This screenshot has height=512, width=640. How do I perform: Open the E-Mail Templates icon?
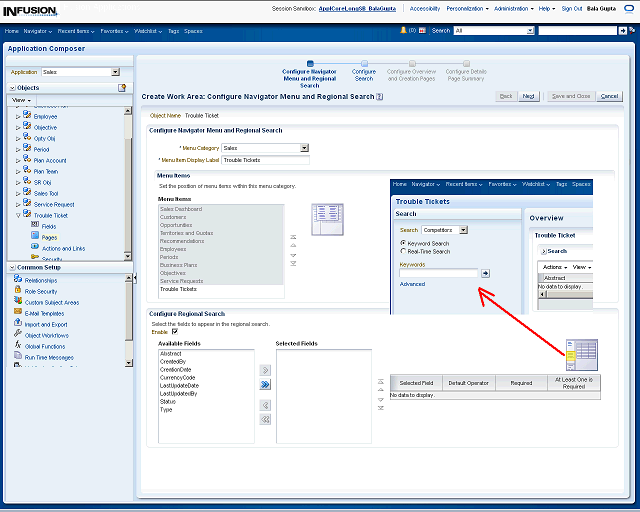coord(18,313)
